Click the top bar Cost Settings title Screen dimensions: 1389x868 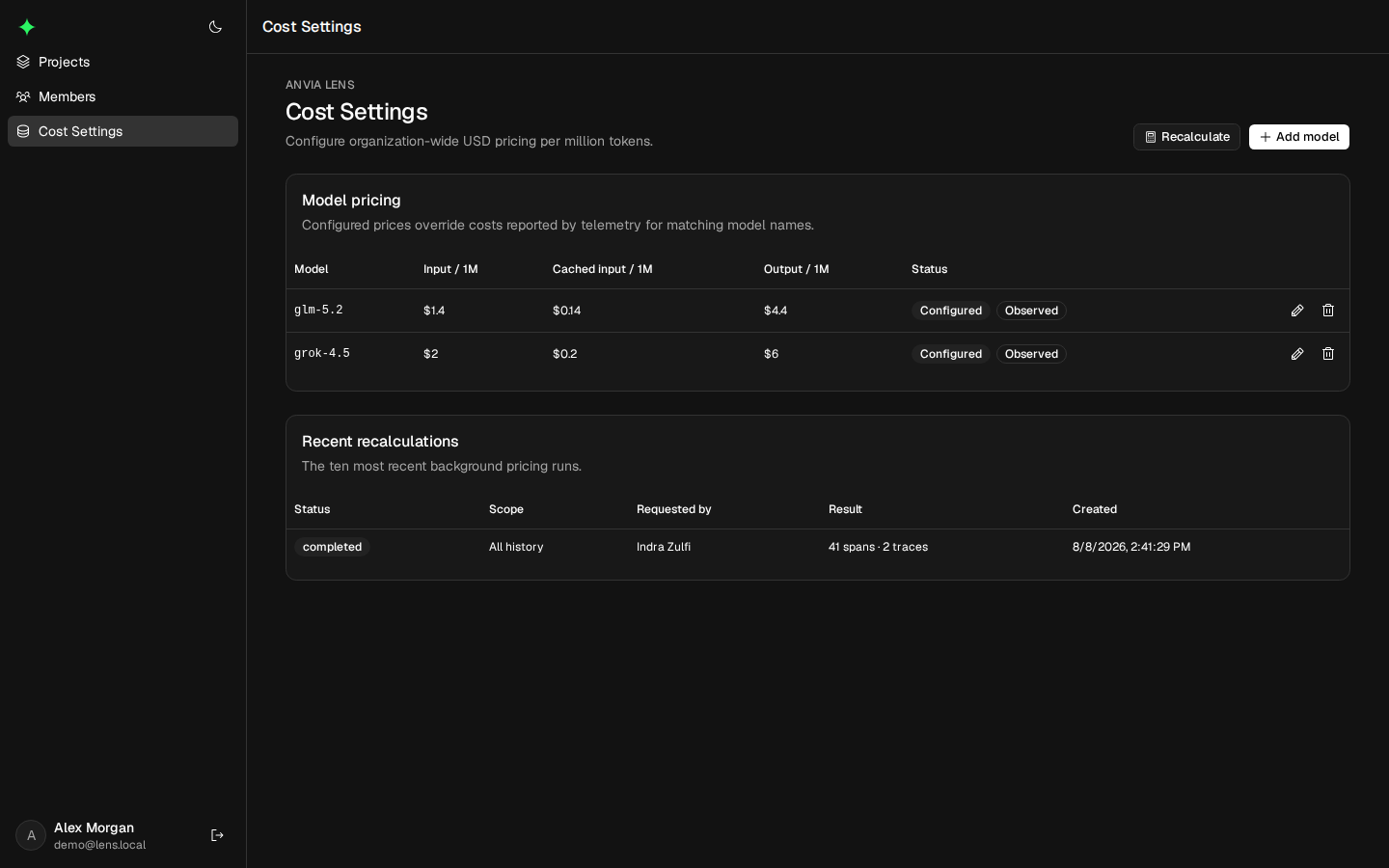coord(312,26)
